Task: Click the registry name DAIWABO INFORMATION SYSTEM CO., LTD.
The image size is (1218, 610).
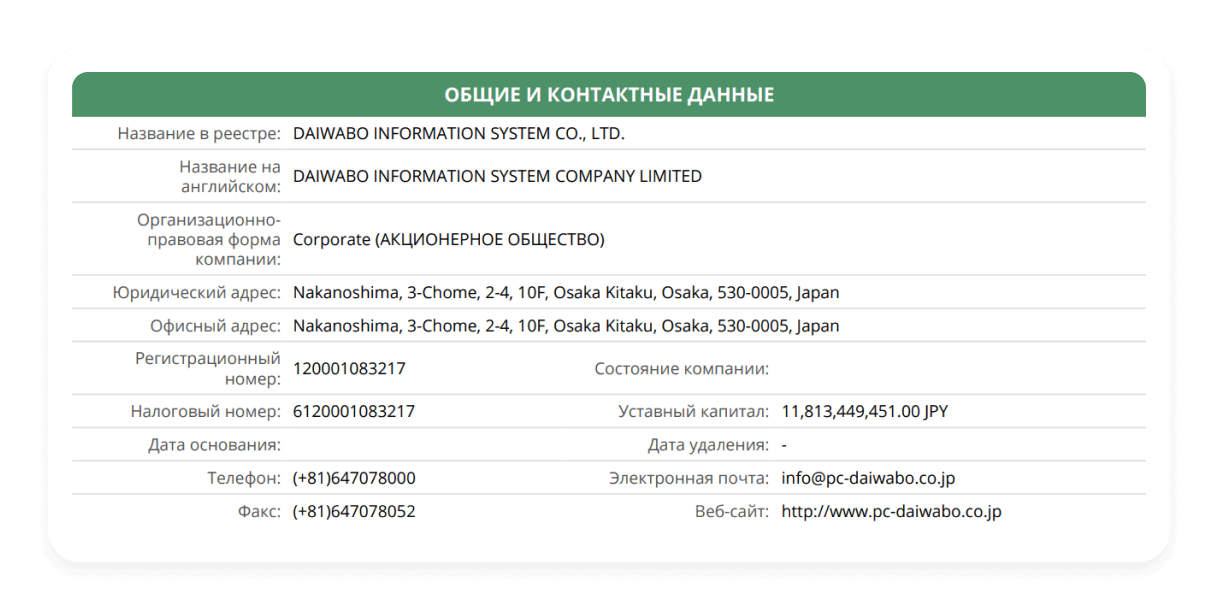Action: click(x=458, y=134)
